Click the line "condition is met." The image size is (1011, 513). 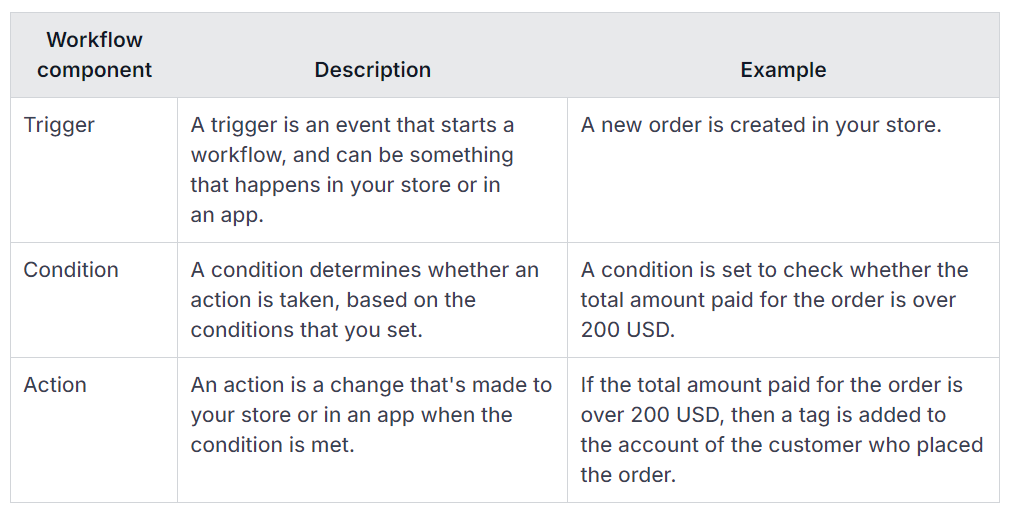[x=272, y=445]
